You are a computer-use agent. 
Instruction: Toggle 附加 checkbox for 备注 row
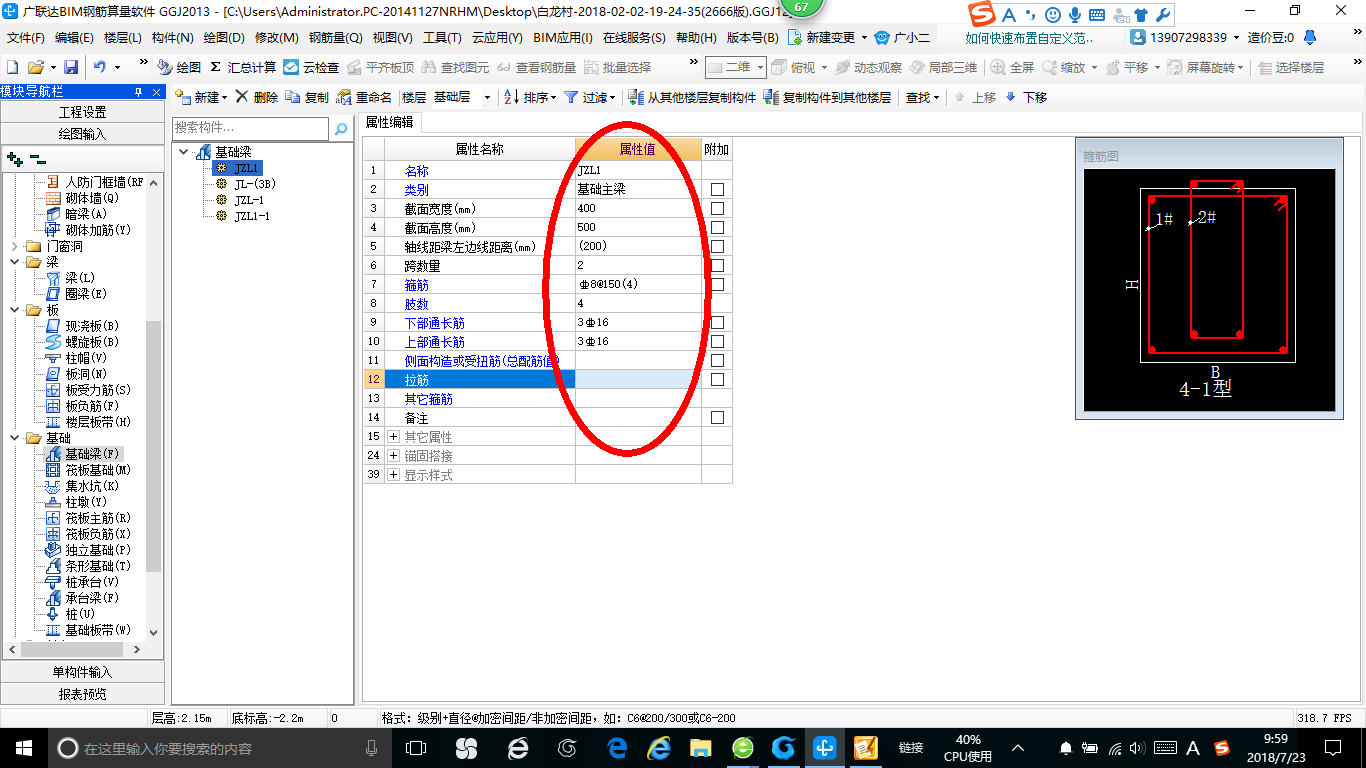pyautogui.click(x=717, y=417)
